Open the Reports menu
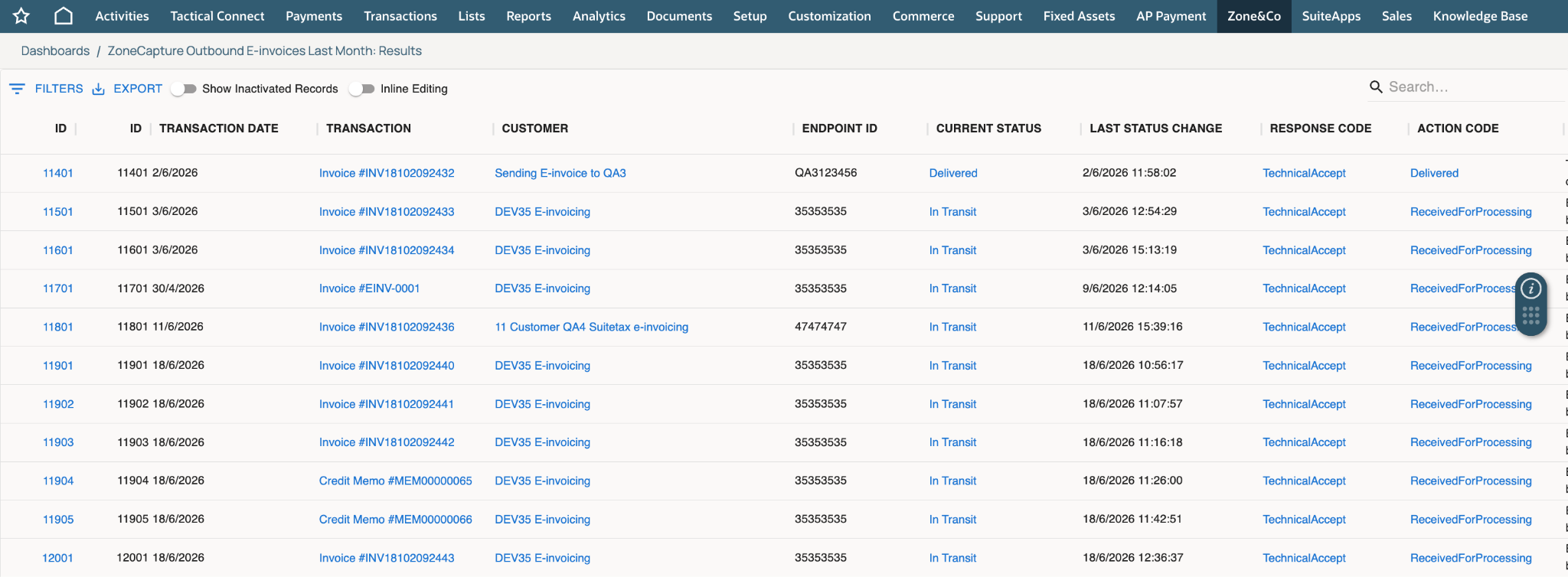 coord(528,16)
